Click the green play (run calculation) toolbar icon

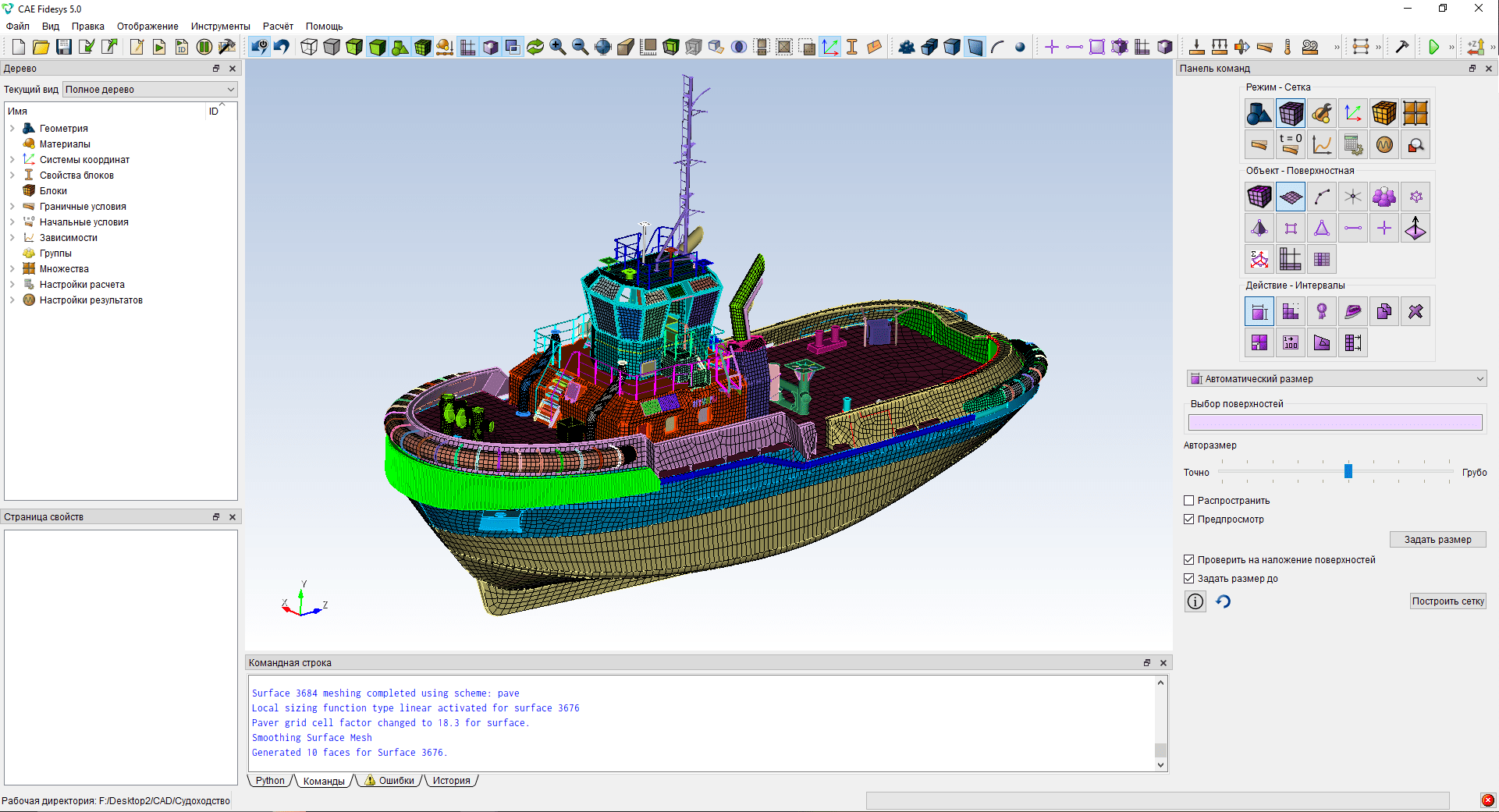coord(1433,47)
